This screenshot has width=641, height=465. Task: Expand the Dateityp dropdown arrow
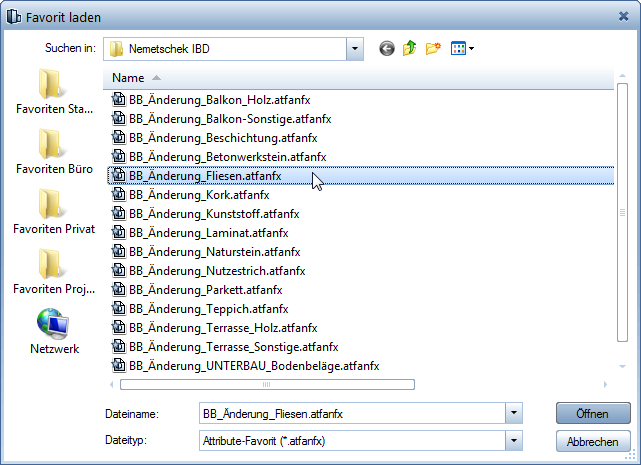[514, 440]
